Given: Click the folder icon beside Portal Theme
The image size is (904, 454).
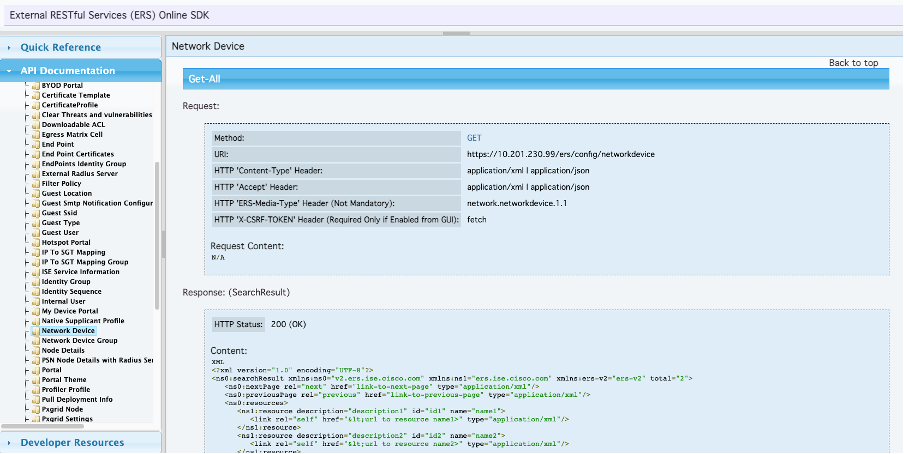Looking at the screenshot, I should [36, 380].
